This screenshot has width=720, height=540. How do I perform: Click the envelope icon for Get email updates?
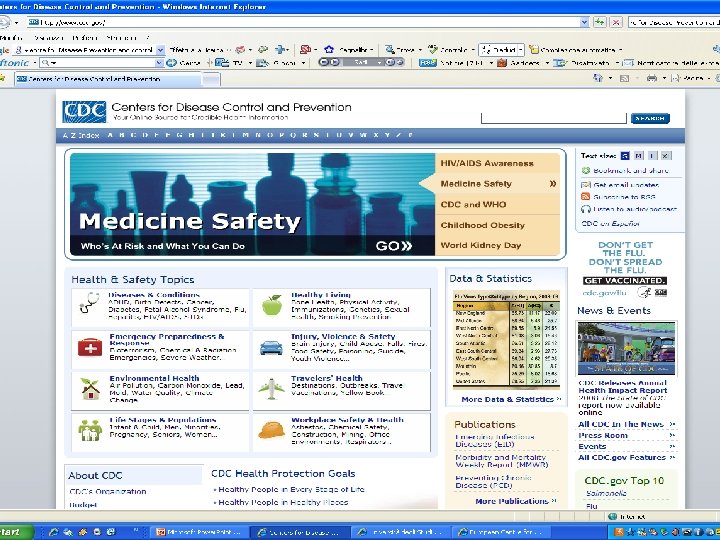585,185
